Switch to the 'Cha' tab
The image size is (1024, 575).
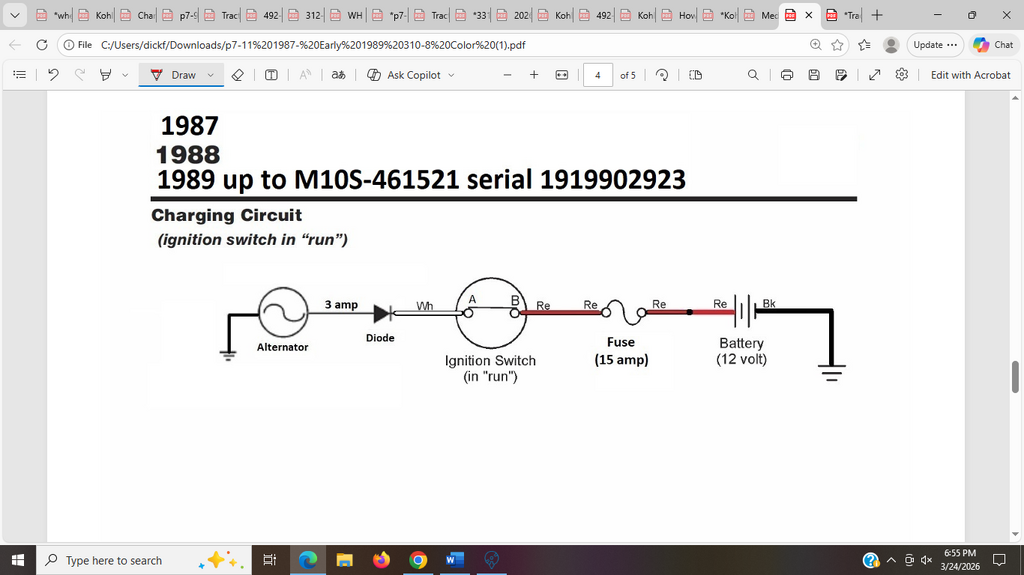pos(137,15)
